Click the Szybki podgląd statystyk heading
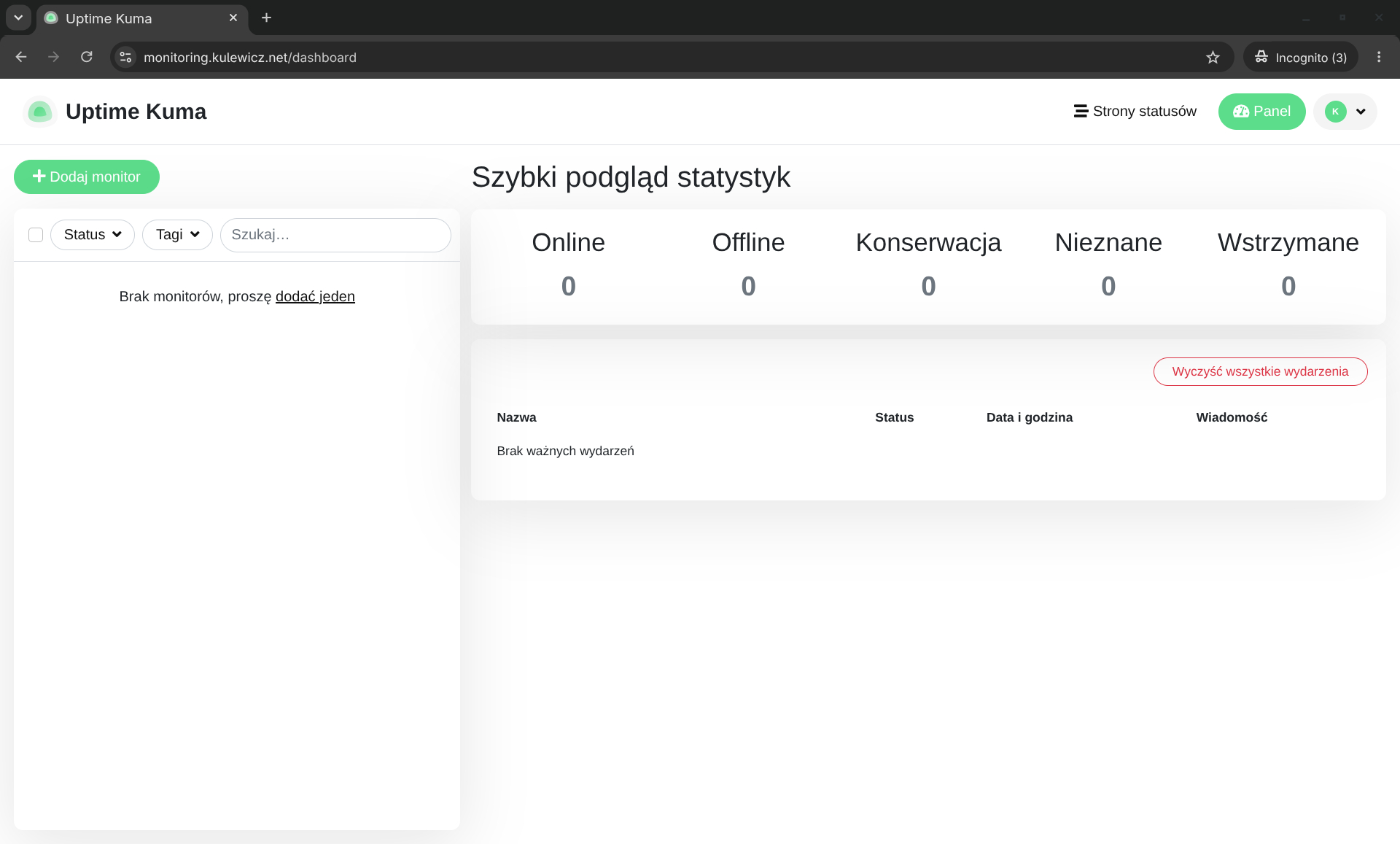 pyautogui.click(x=631, y=177)
